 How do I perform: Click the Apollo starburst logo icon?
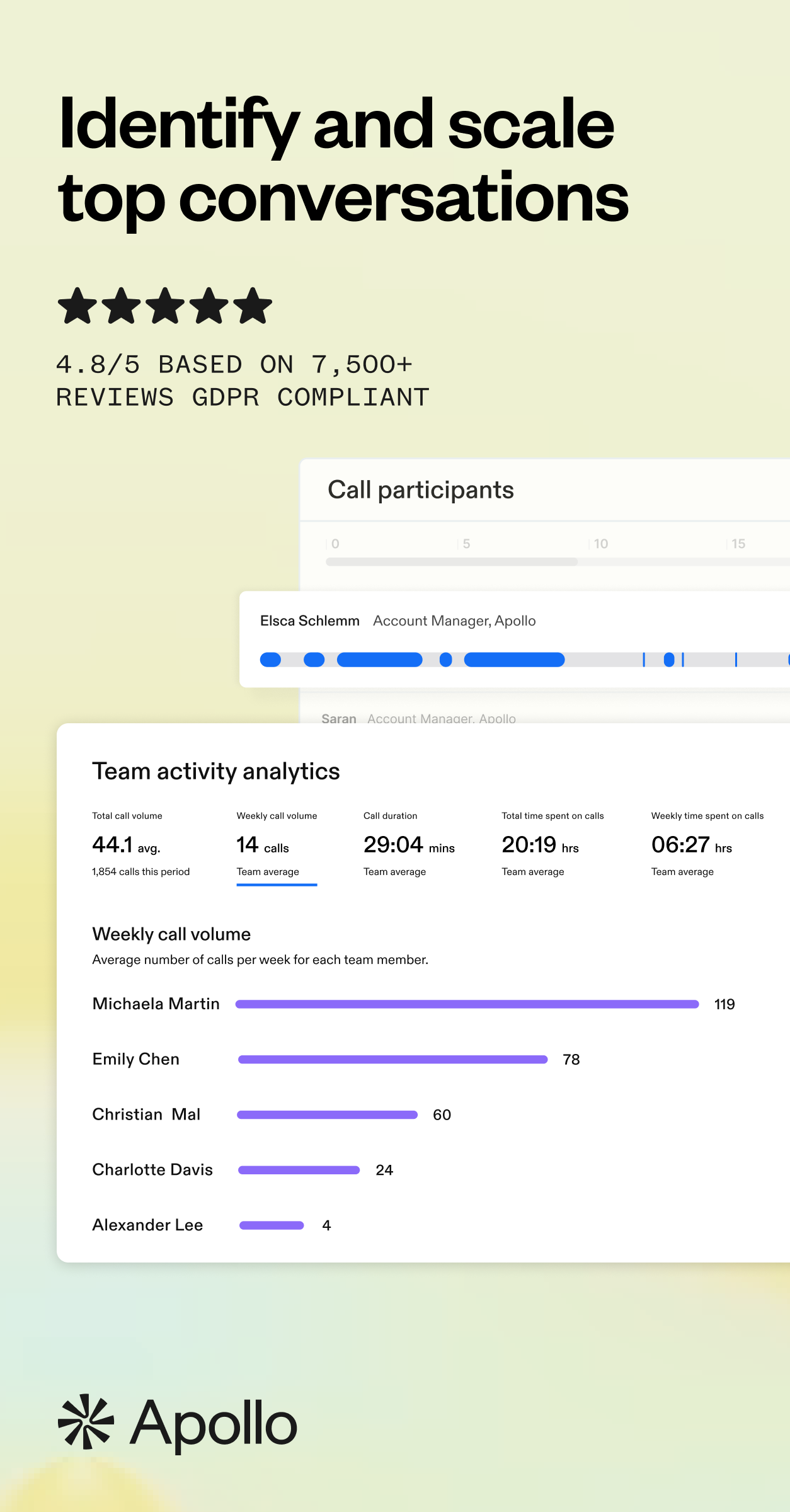click(x=86, y=1421)
